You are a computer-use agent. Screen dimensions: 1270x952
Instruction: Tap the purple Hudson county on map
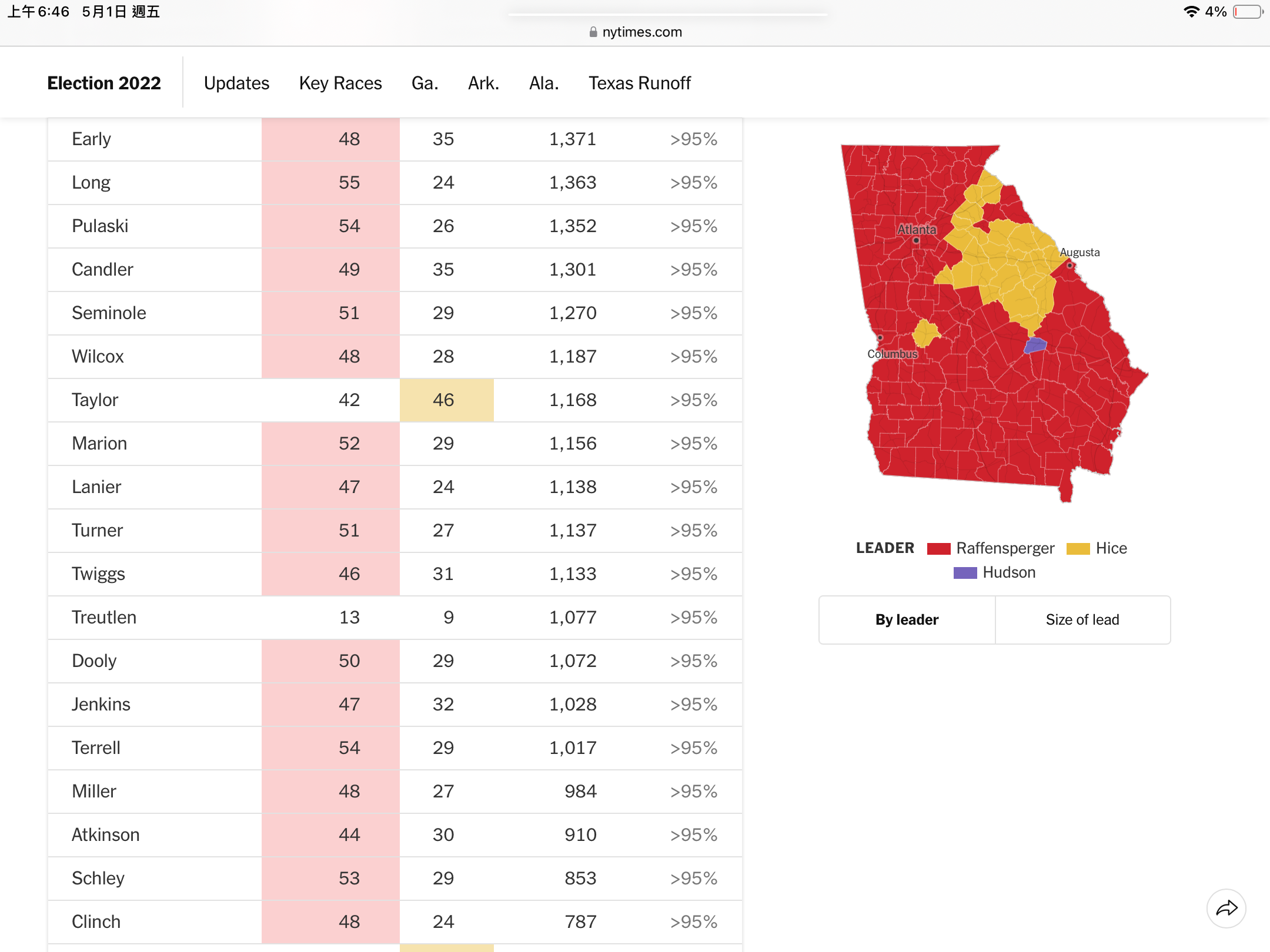coord(1035,345)
